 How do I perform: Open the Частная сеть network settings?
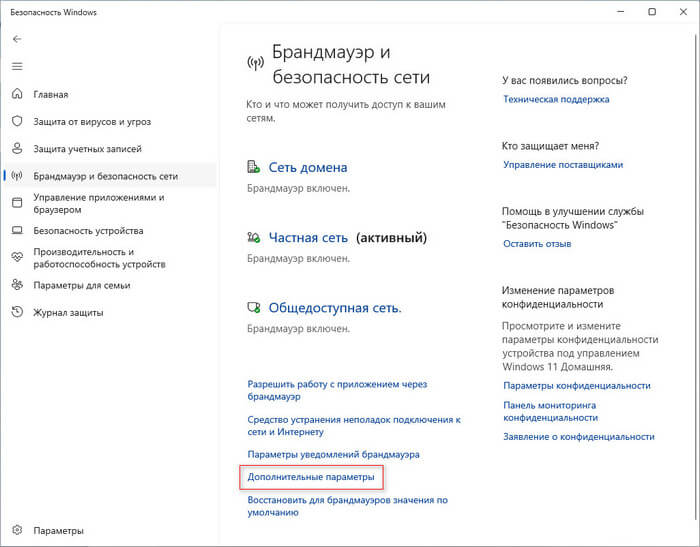pyautogui.click(x=308, y=238)
